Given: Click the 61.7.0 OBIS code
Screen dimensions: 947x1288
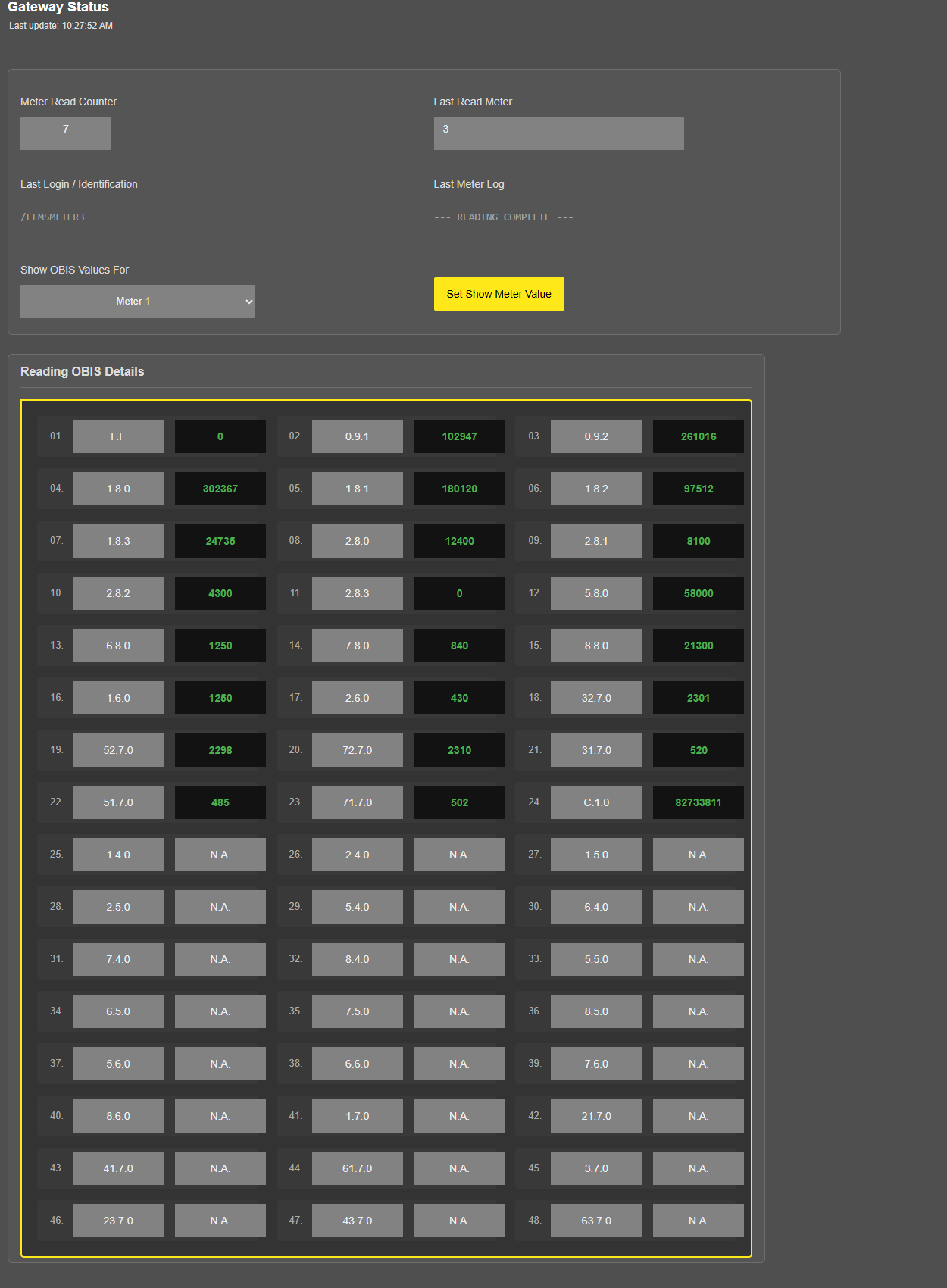Looking at the screenshot, I should 358,1168.
